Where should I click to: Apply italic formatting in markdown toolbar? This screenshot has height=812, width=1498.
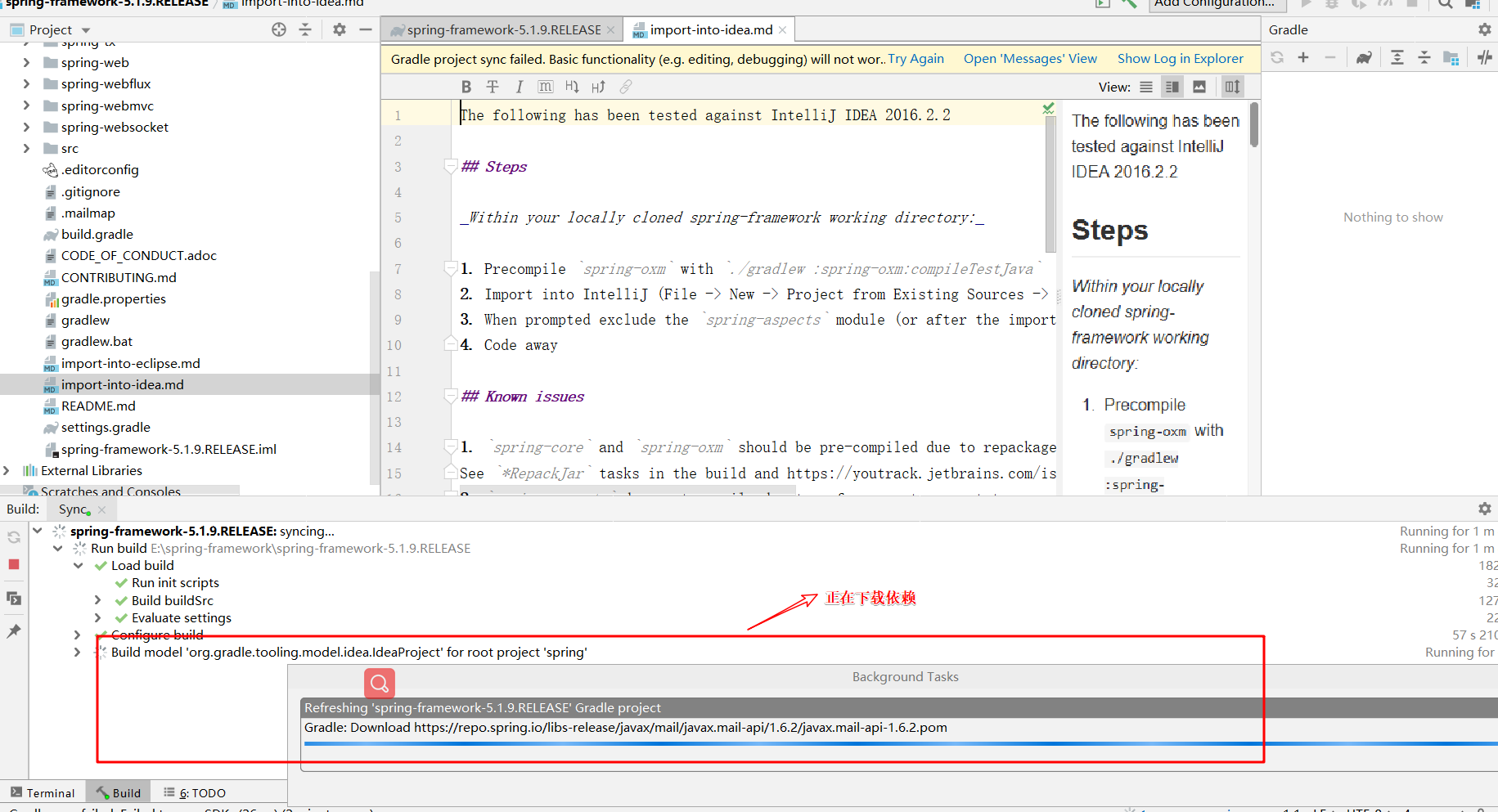[519, 87]
